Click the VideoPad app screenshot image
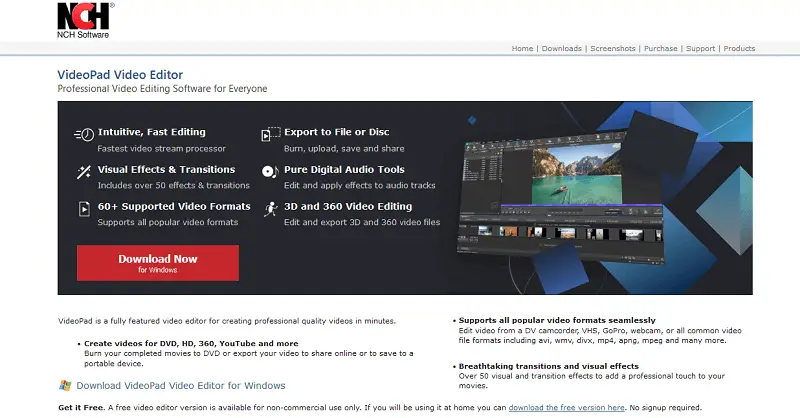800x418 pixels. (561, 196)
